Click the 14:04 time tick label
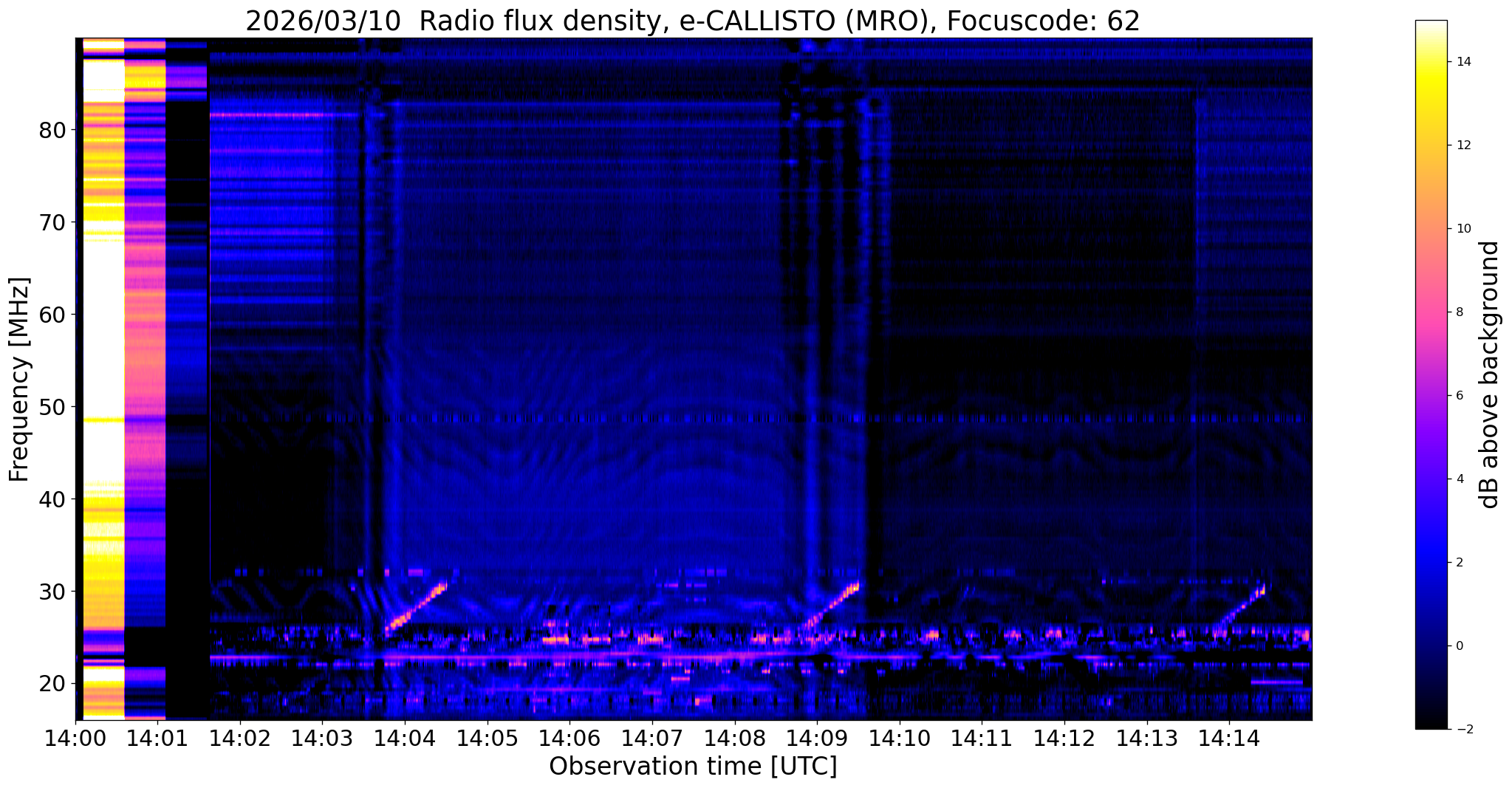The width and height of the screenshot is (1512, 788). pyautogui.click(x=405, y=738)
